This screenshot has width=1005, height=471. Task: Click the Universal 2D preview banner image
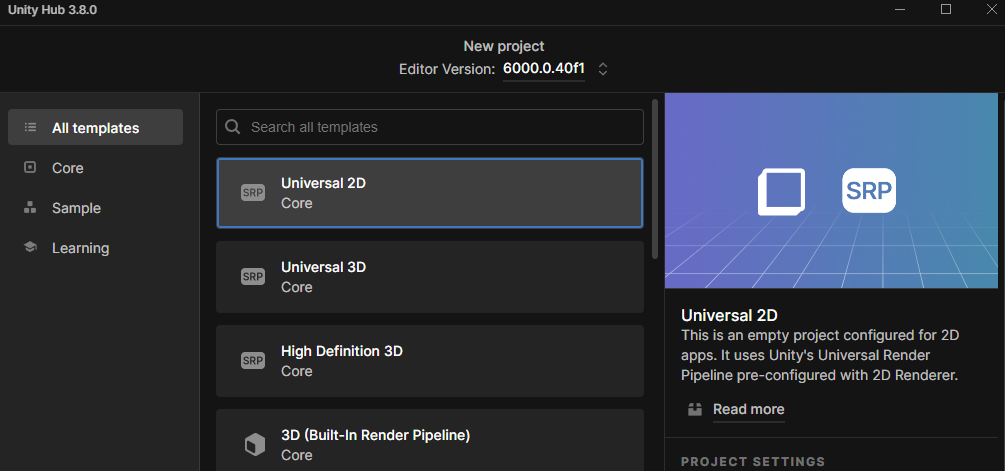tap(831, 191)
